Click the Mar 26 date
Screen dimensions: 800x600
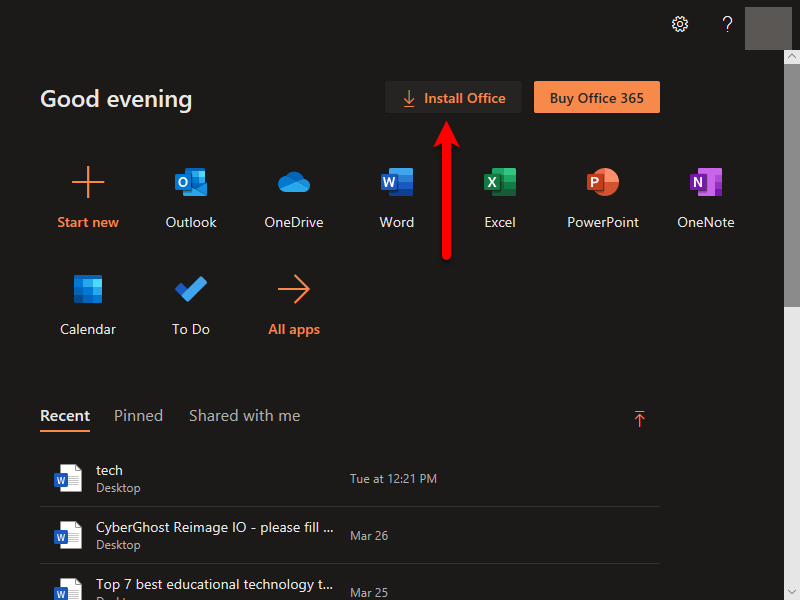pyautogui.click(x=369, y=536)
